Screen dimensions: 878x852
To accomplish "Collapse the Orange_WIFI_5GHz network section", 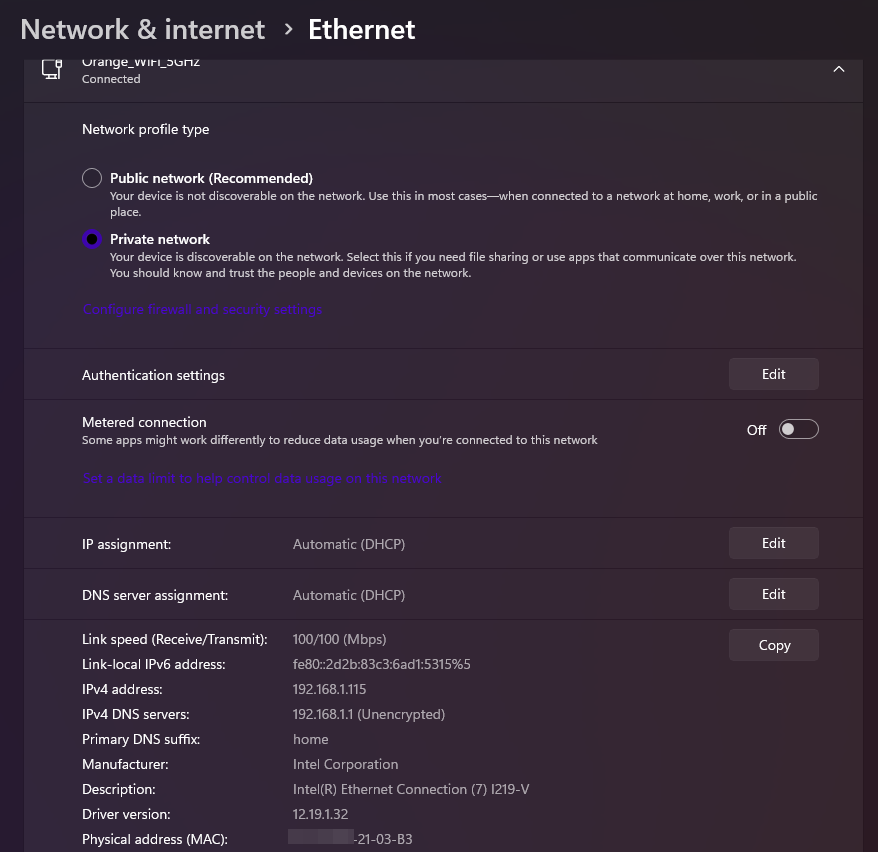I will point(839,69).
